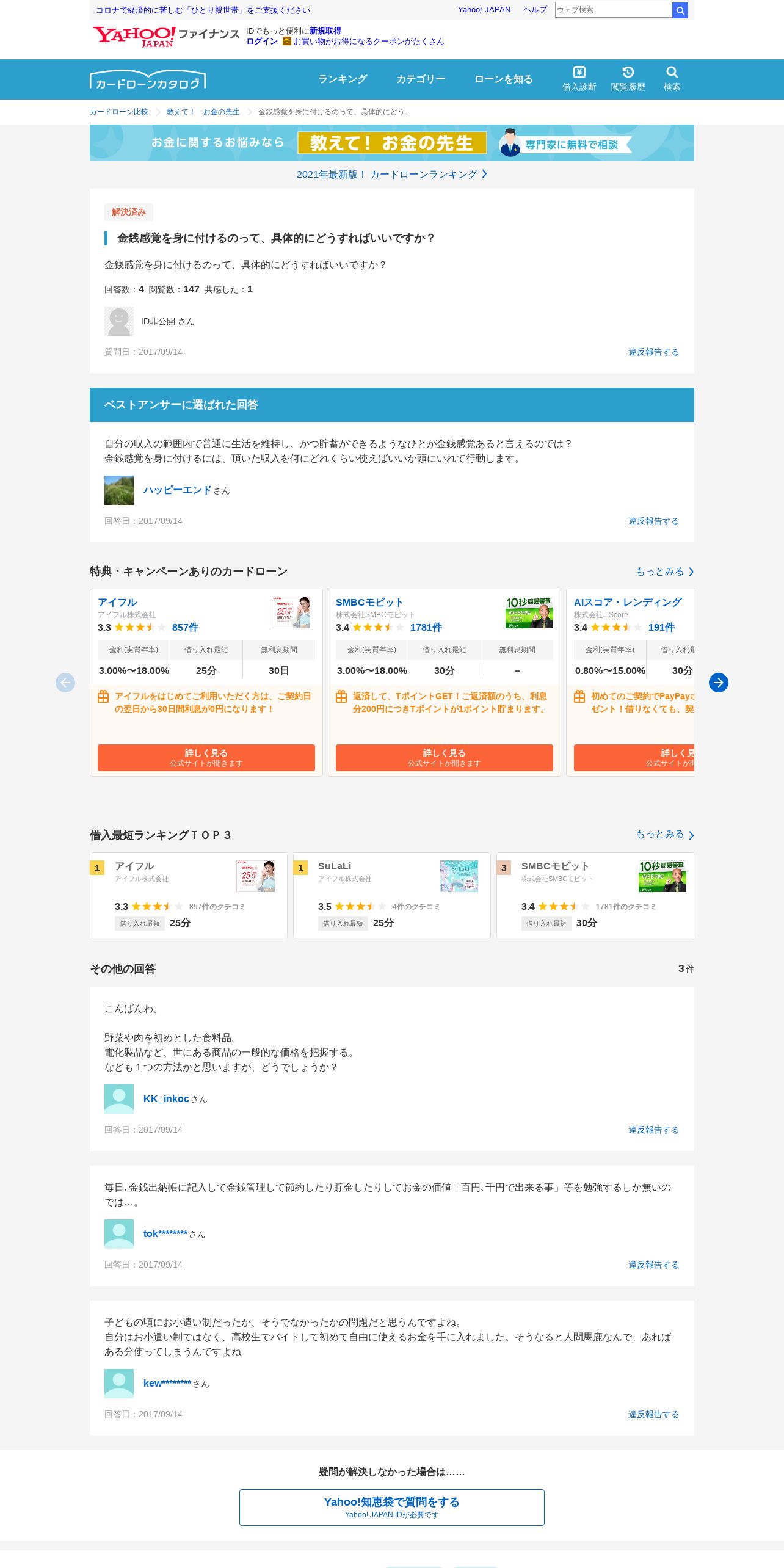Open the rank 1 アイフル ranking card

189,895
